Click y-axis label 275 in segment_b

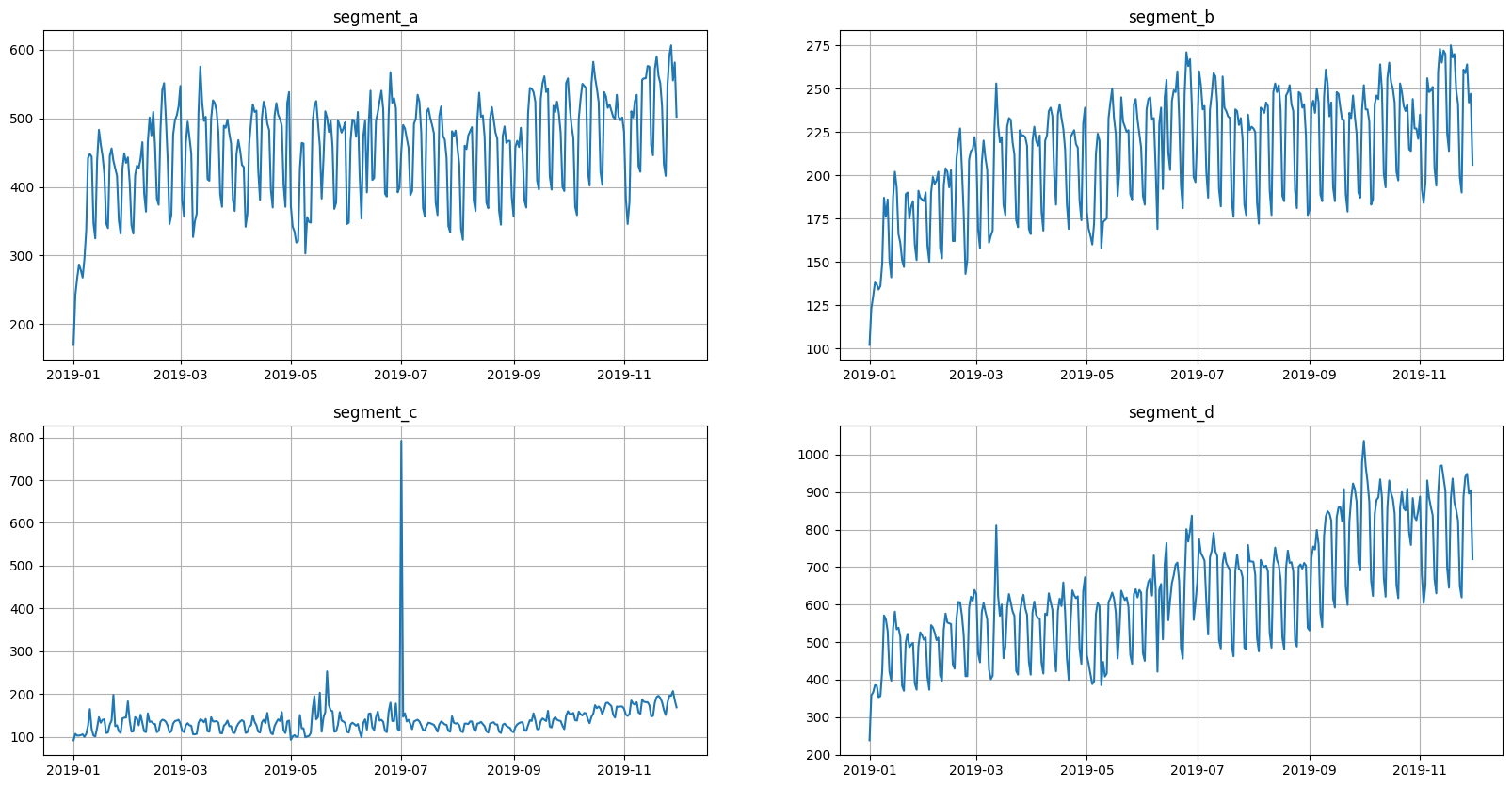coord(818,46)
